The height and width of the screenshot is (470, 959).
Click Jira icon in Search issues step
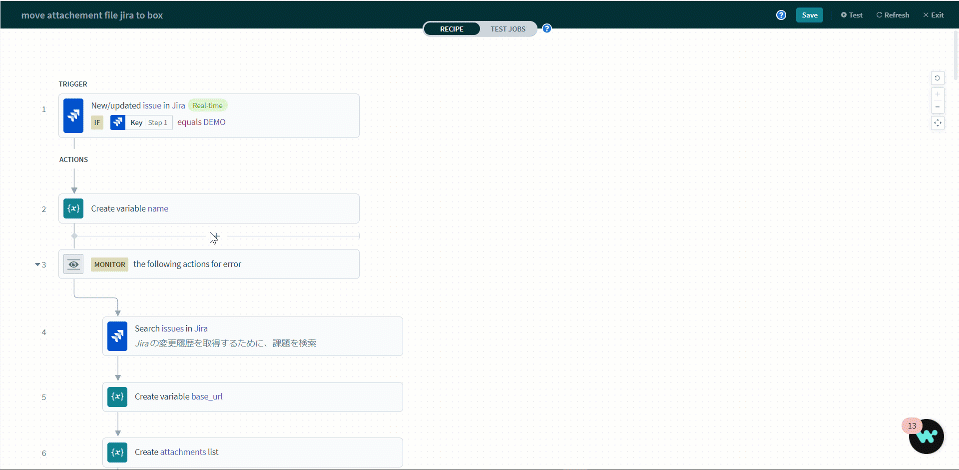pos(117,336)
